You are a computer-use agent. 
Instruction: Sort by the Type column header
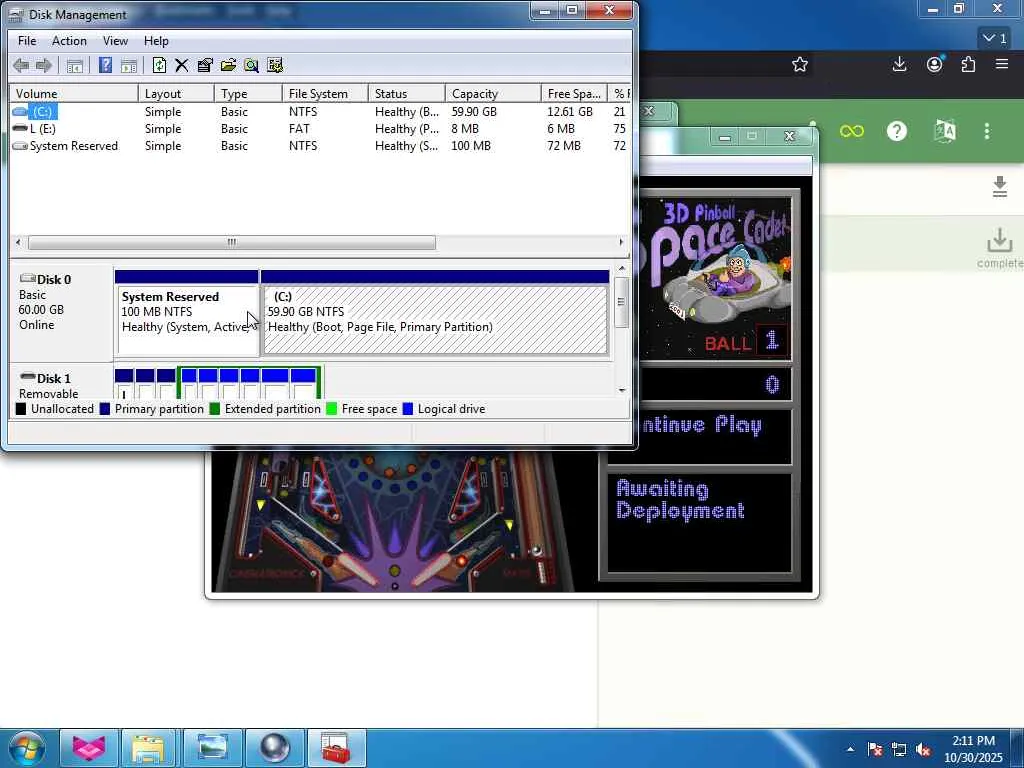point(248,93)
